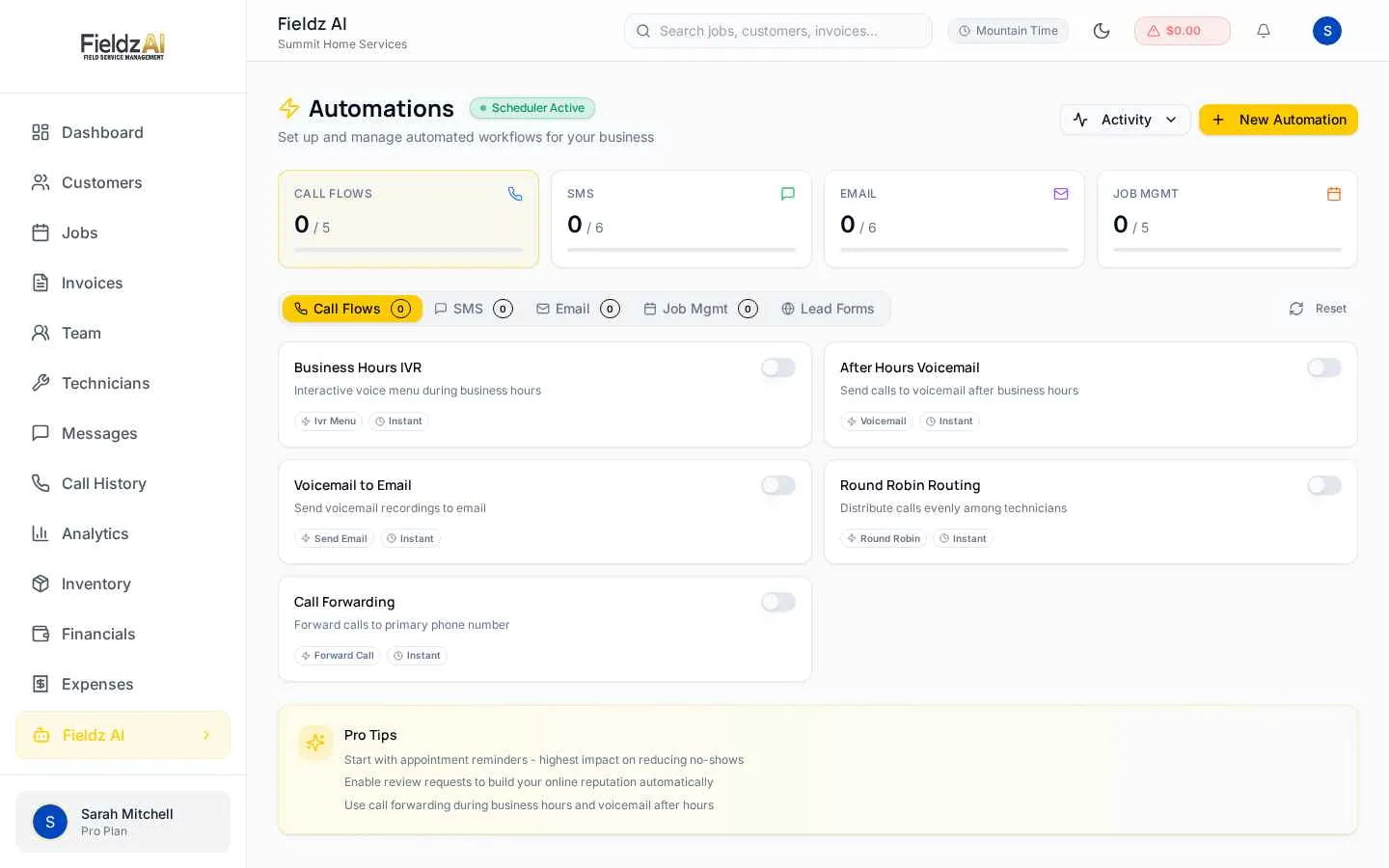Switch to the SMS tab
Viewport: 1389px width, 868px height.
[x=473, y=309]
